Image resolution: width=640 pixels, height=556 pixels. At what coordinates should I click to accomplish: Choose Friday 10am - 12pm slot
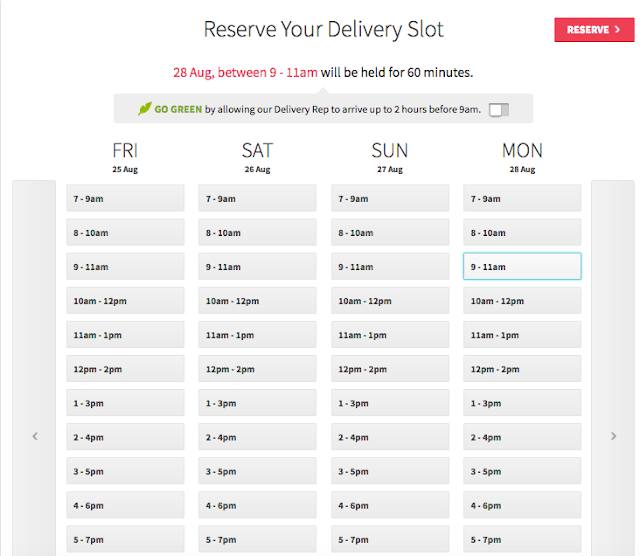[126, 301]
